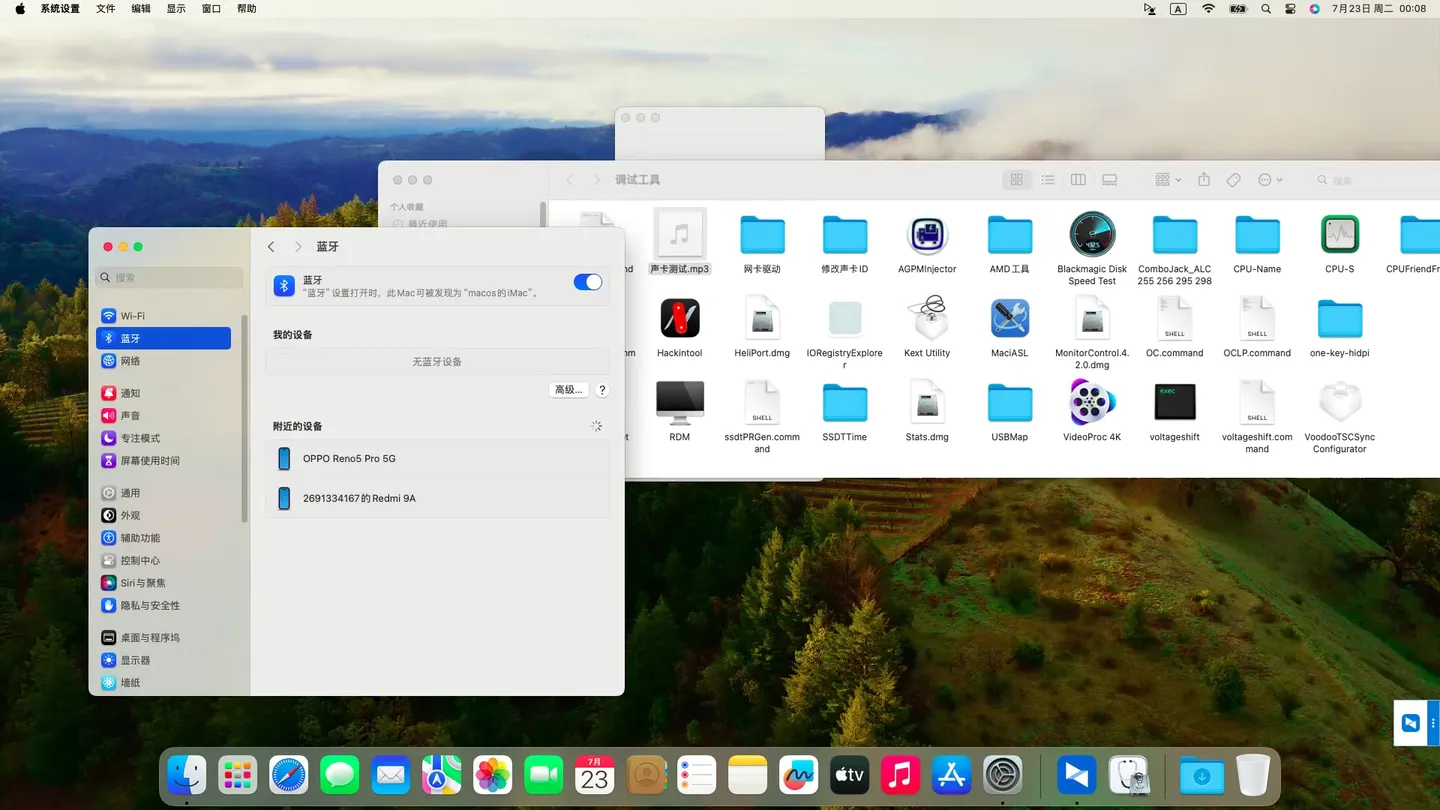Open the 窗口 menu in menu bar
Viewport: 1440px width, 810px height.
tap(211, 9)
